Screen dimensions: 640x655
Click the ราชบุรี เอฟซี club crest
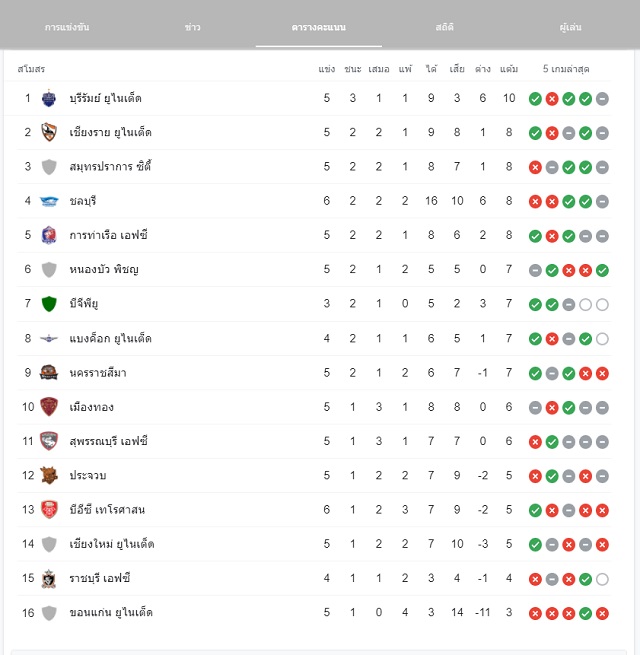pyautogui.click(x=49, y=579)
